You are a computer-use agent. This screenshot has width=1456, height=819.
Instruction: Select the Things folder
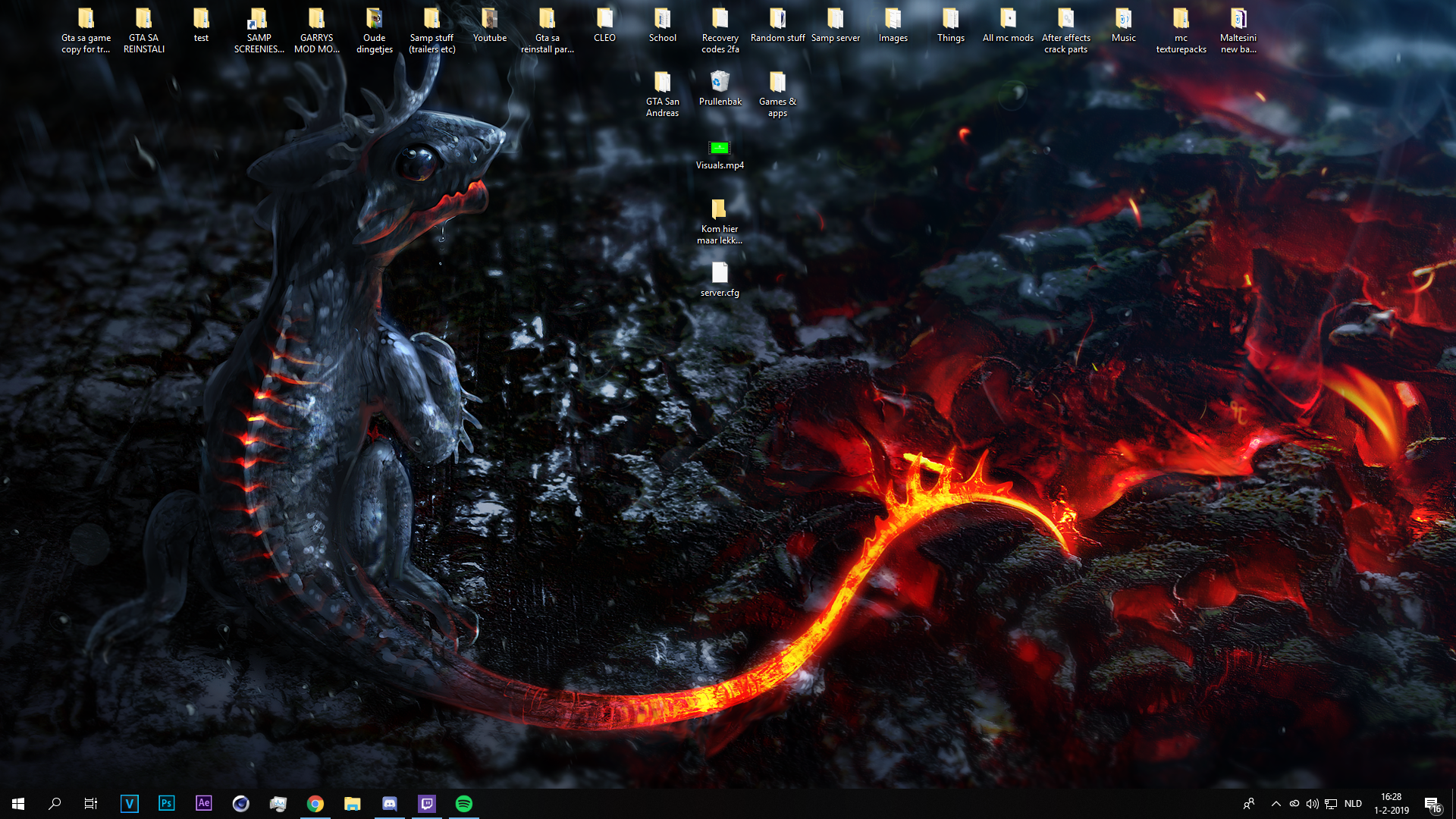coord(951,25)
